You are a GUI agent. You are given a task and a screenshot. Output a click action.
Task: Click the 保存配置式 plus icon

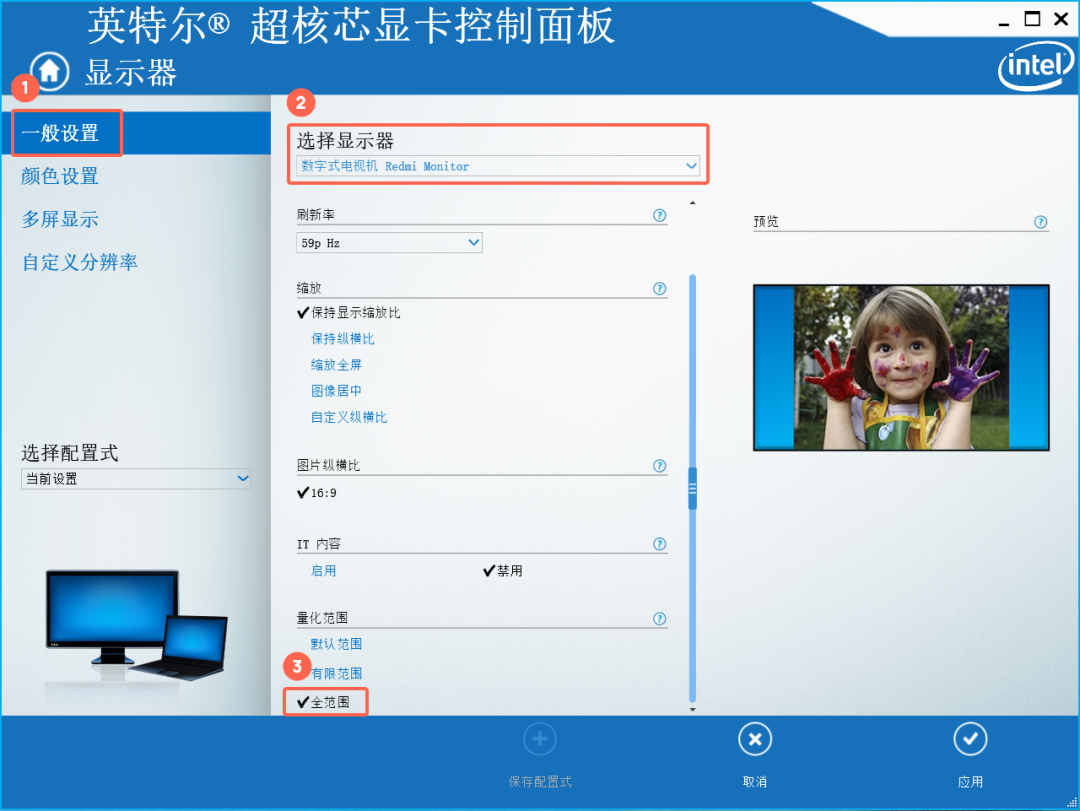pyautogui.click(x=539, y=739)
